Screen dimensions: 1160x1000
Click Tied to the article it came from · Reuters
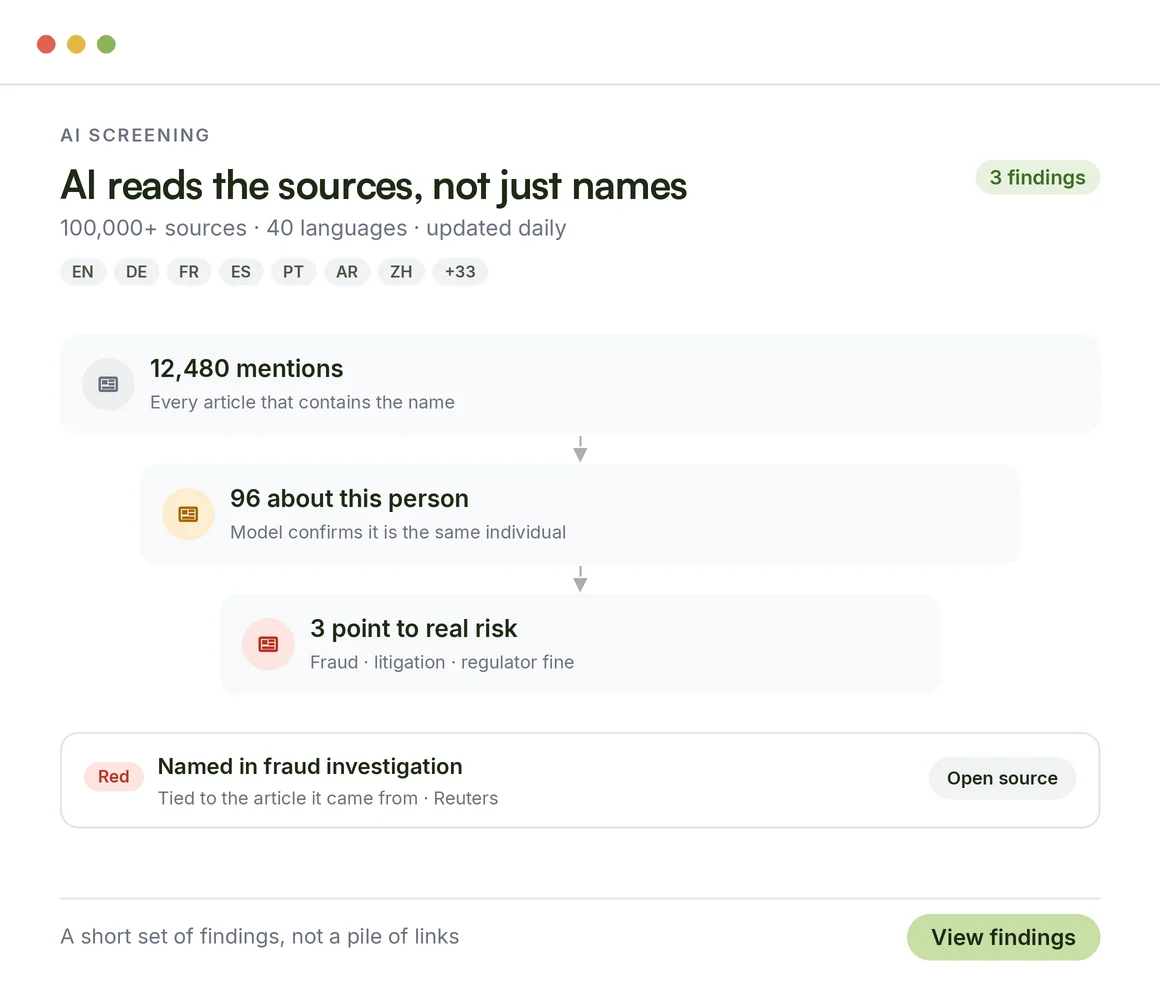328,798
